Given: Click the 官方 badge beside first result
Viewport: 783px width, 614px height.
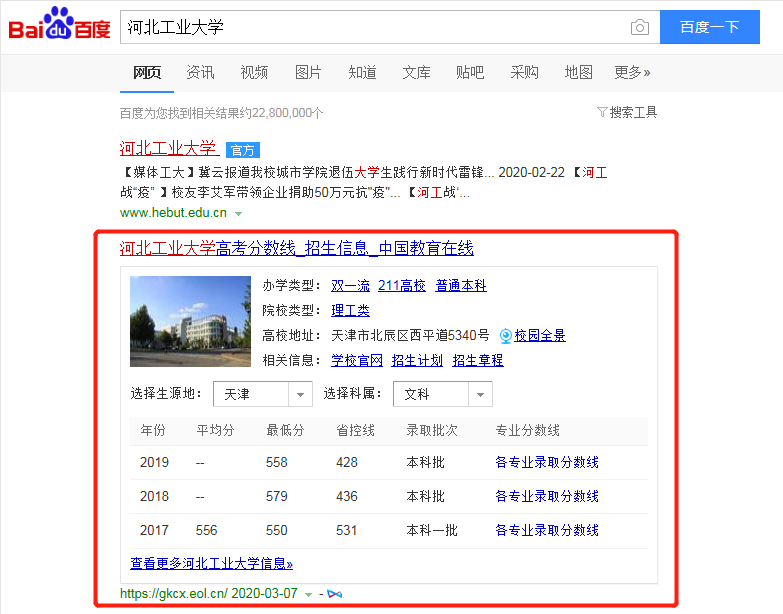Looking at the screenshot, I should [243, 150].
